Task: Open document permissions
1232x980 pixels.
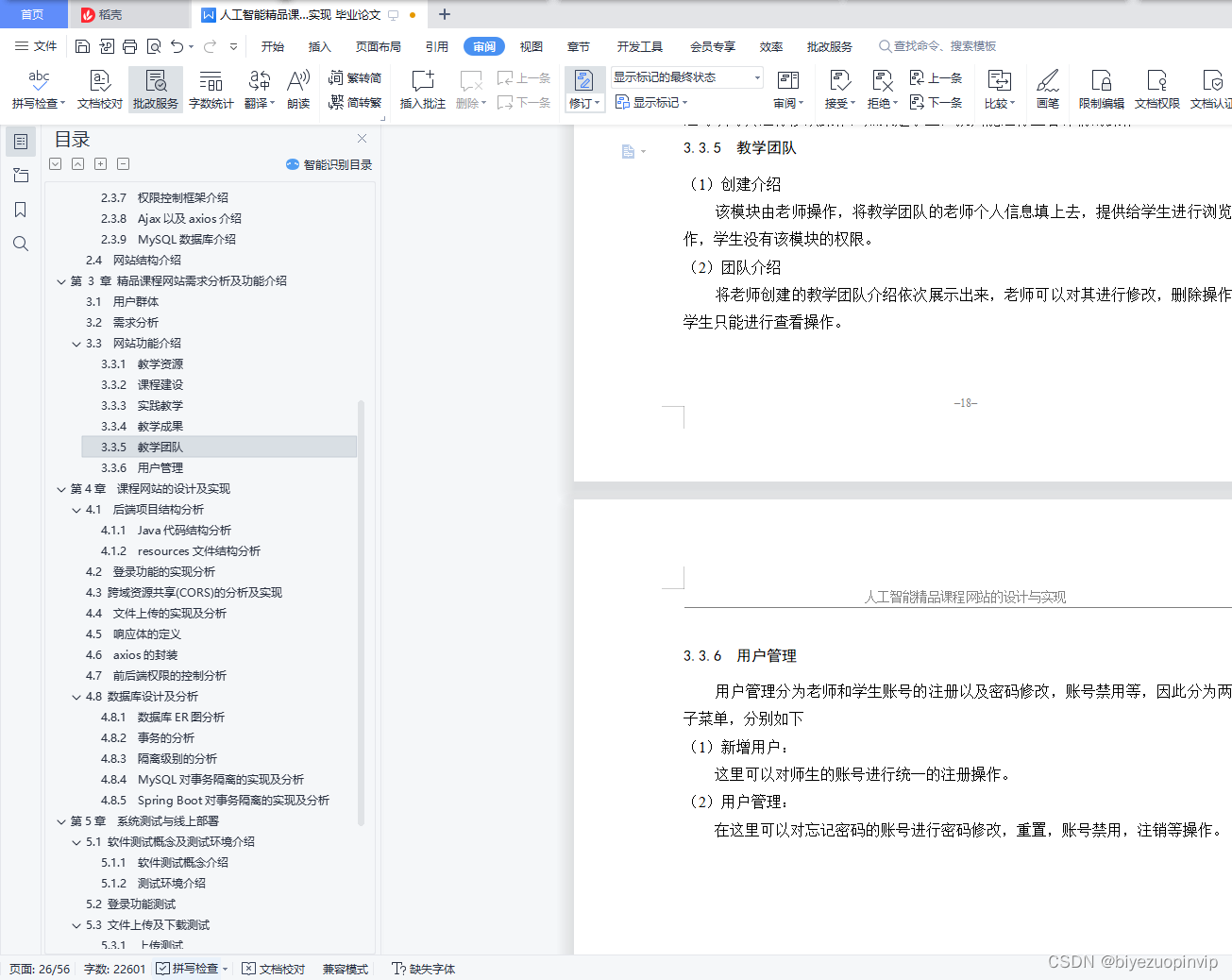Action: click(x=1156, y=90)
